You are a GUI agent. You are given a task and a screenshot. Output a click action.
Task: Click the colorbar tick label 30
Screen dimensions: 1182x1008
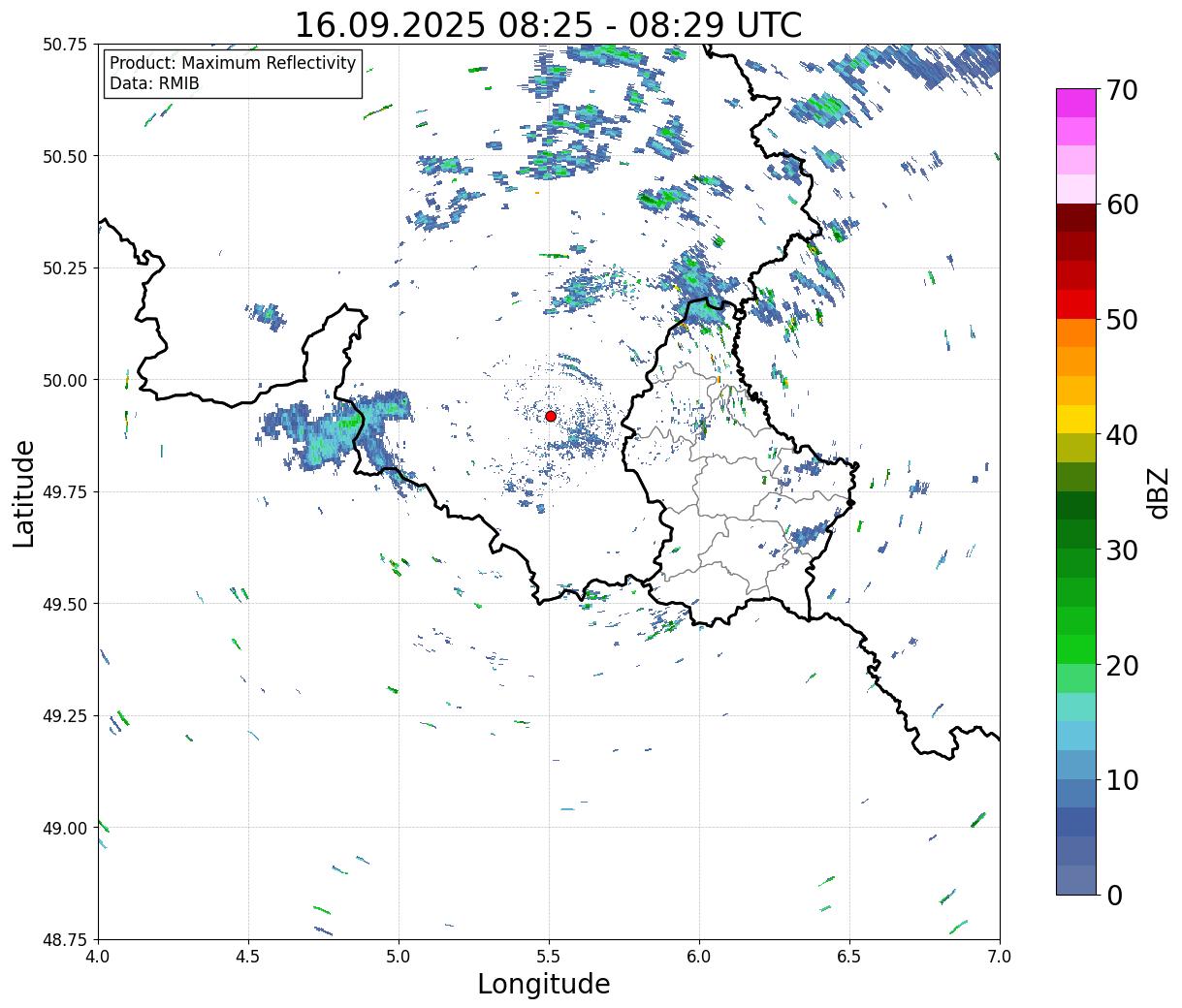[1122, 550]
